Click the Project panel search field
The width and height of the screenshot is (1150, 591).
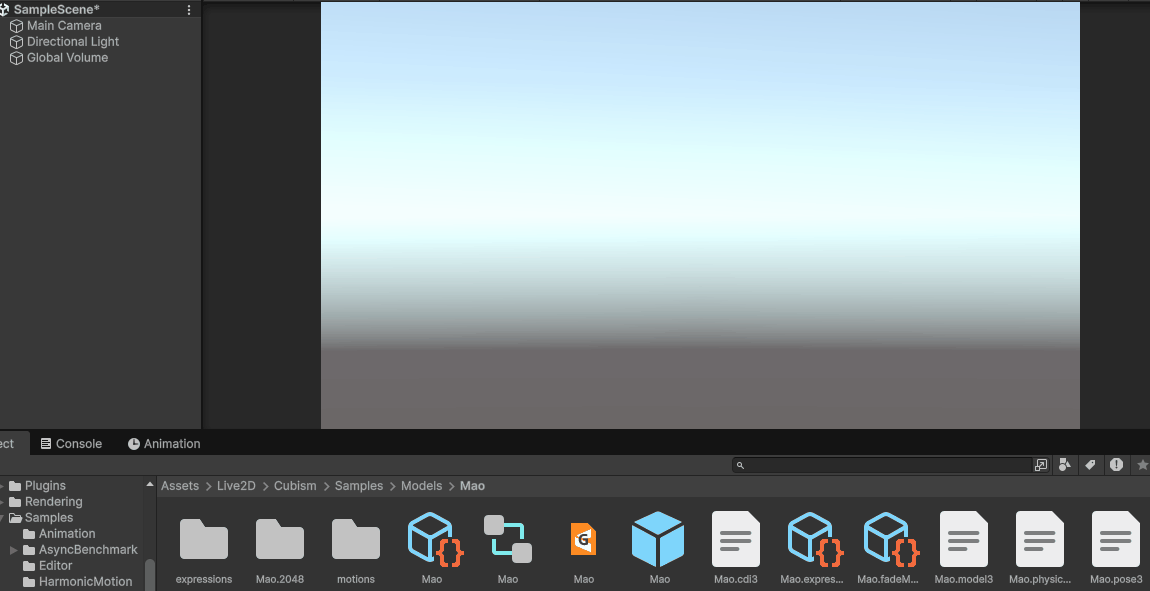click(885, 465)
